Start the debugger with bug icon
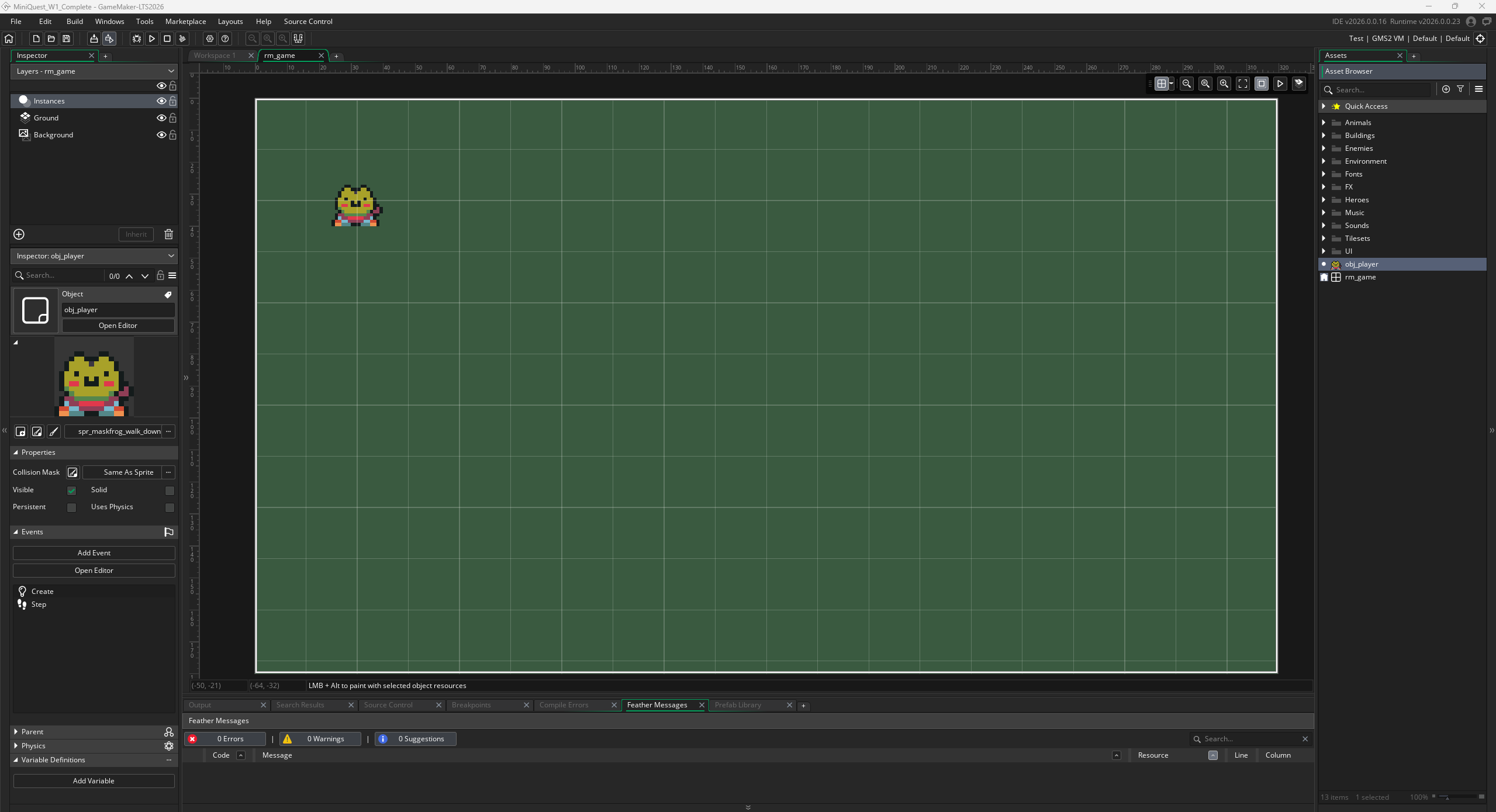 [x=137, y=39]
